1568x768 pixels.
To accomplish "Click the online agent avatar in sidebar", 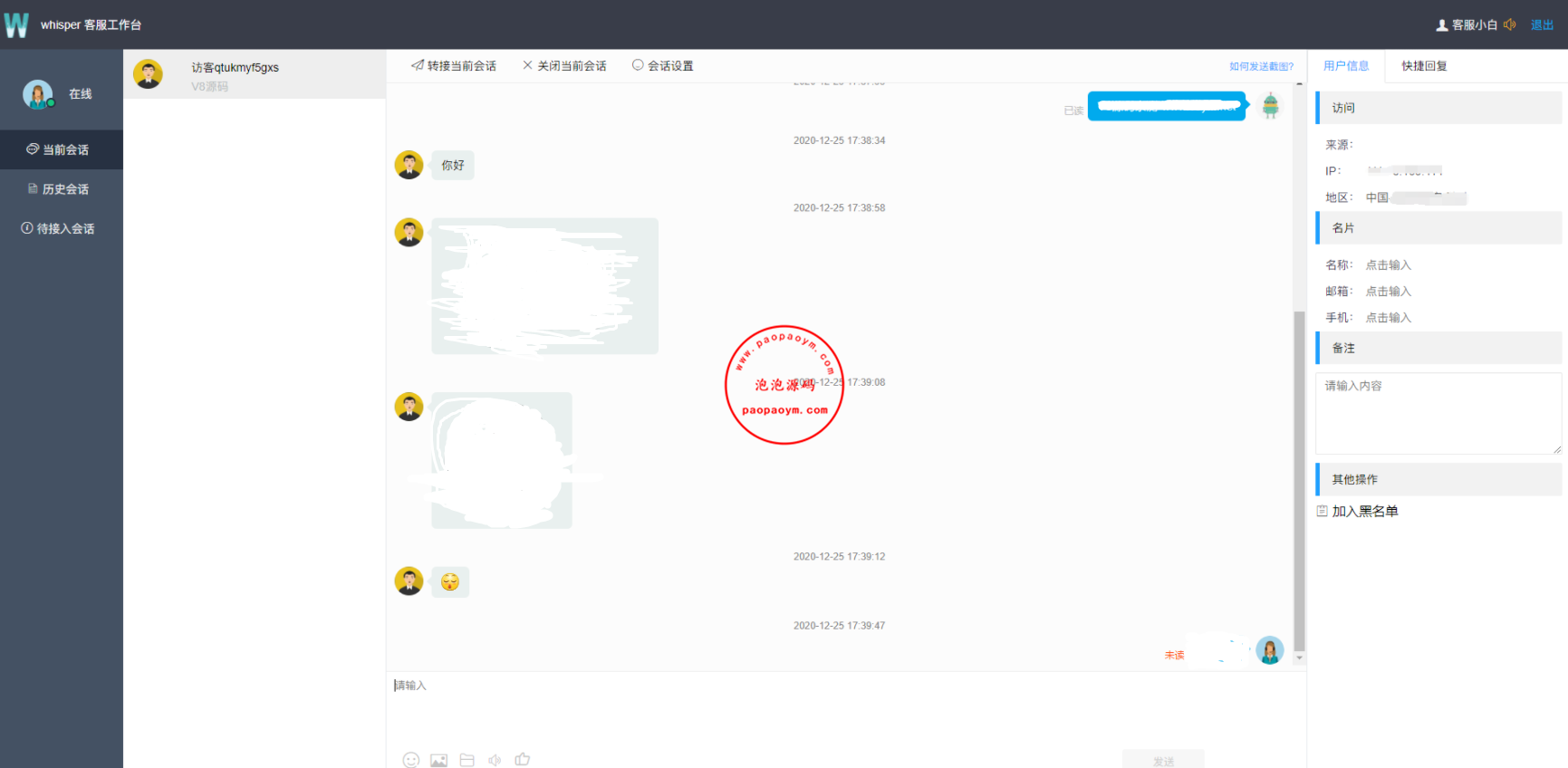I will (38, 94).
